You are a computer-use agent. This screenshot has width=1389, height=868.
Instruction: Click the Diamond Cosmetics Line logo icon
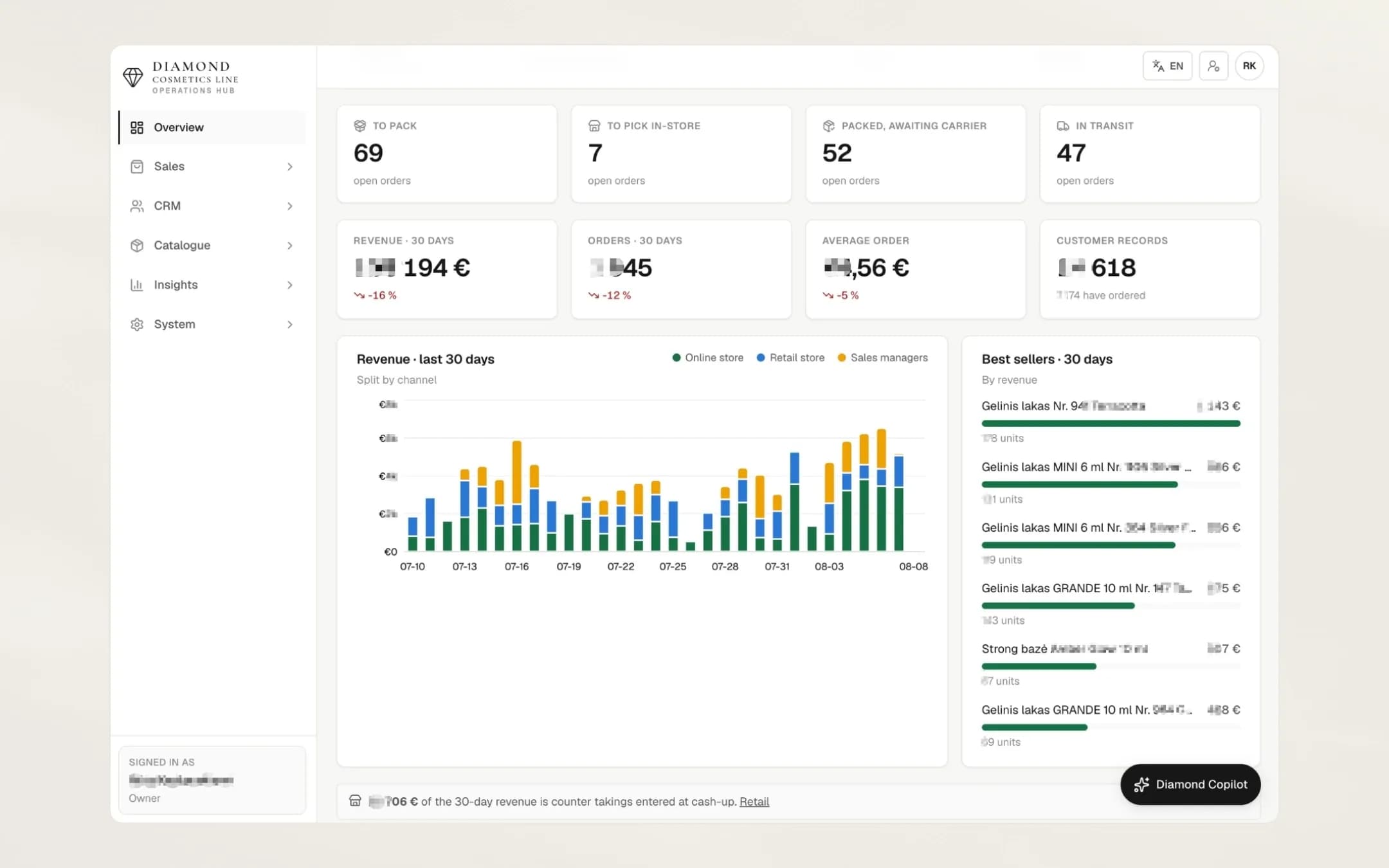pyautogui.click(x=133, y=77)
